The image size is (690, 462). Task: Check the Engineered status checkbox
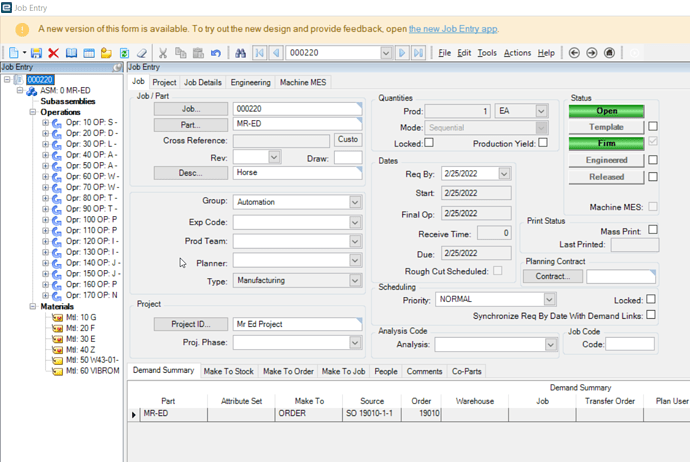[653, 160]
